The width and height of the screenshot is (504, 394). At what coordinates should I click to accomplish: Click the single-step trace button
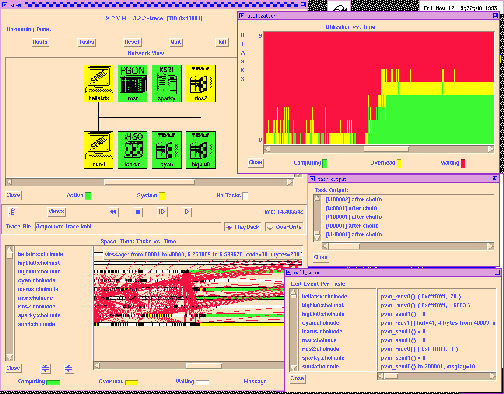pyautogui.click(x=162, y=212)
